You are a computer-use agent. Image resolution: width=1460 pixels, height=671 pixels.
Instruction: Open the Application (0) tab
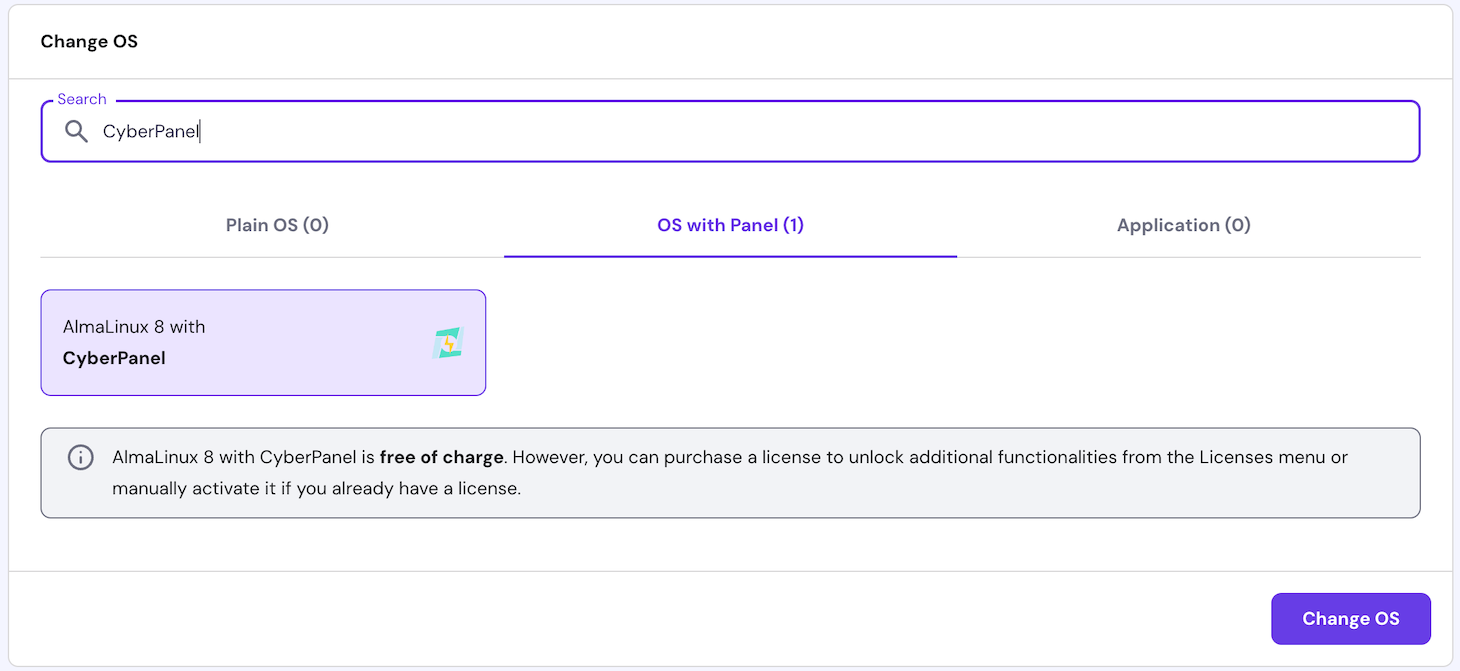pyautogui.click(x=1183, y=225)
